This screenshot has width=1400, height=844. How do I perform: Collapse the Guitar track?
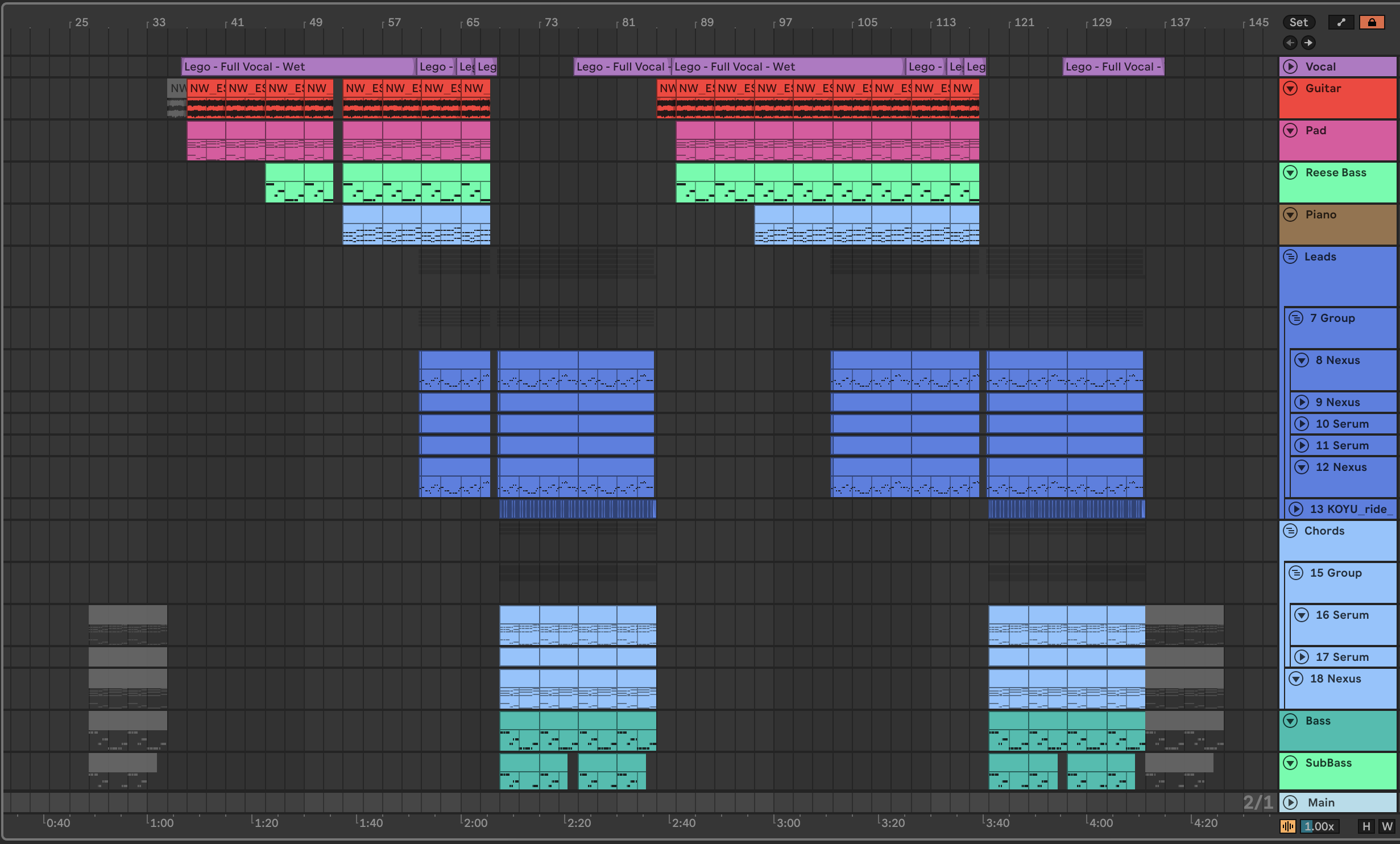coord(1290,89)
